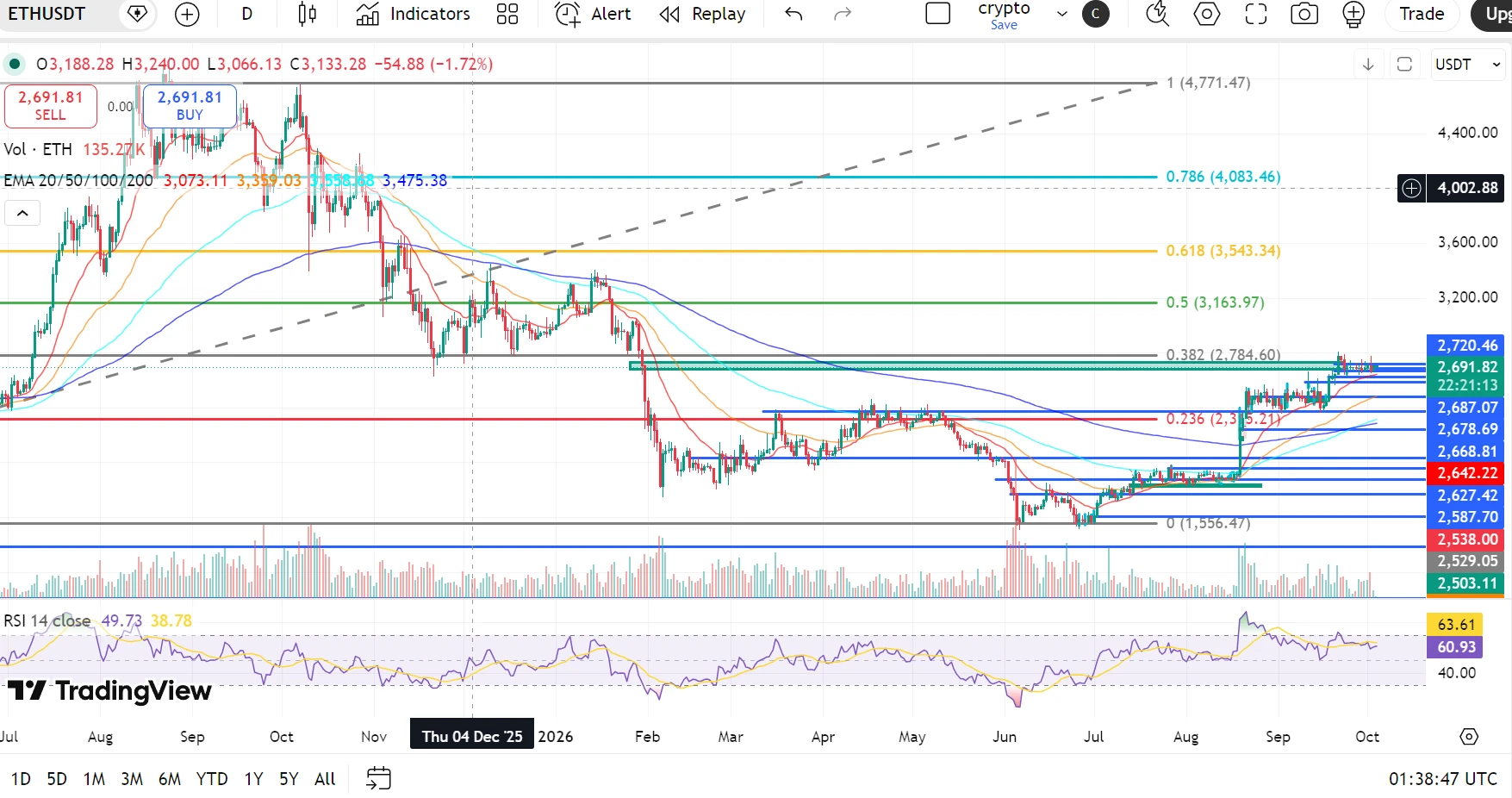Open the Indicators panel
Image resolution: width=1512 pixels, height=798 pixels.
[414, 14]
